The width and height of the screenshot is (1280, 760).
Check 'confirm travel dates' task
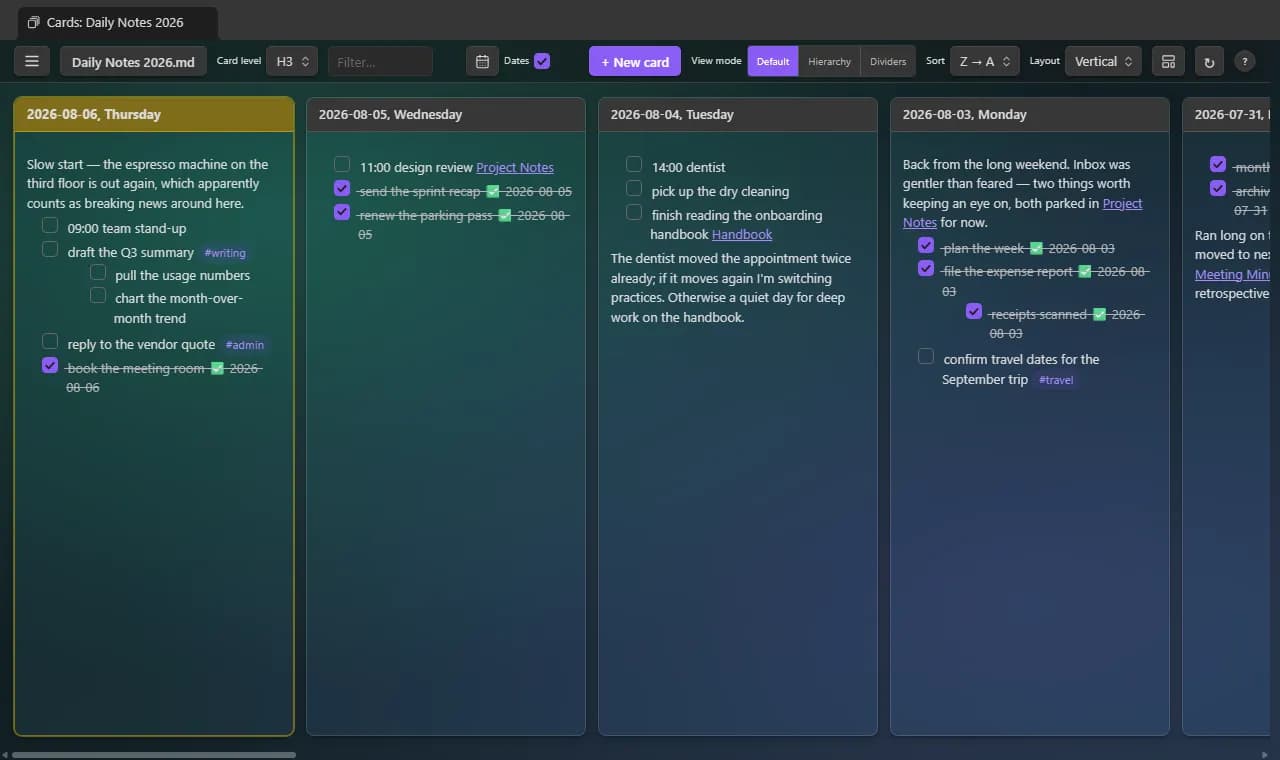[x=926, y=357]
